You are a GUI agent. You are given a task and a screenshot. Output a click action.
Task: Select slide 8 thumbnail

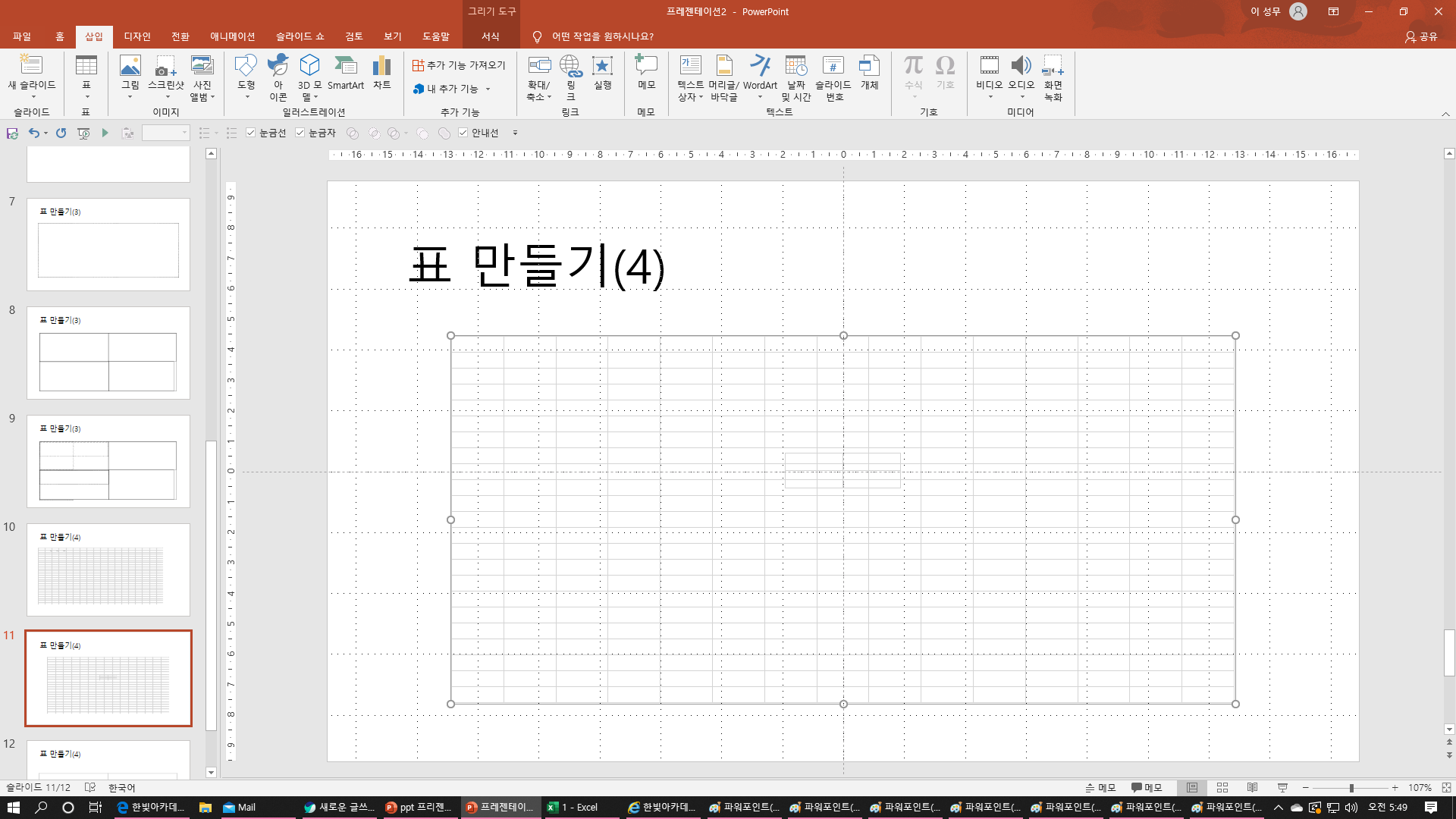108,353
